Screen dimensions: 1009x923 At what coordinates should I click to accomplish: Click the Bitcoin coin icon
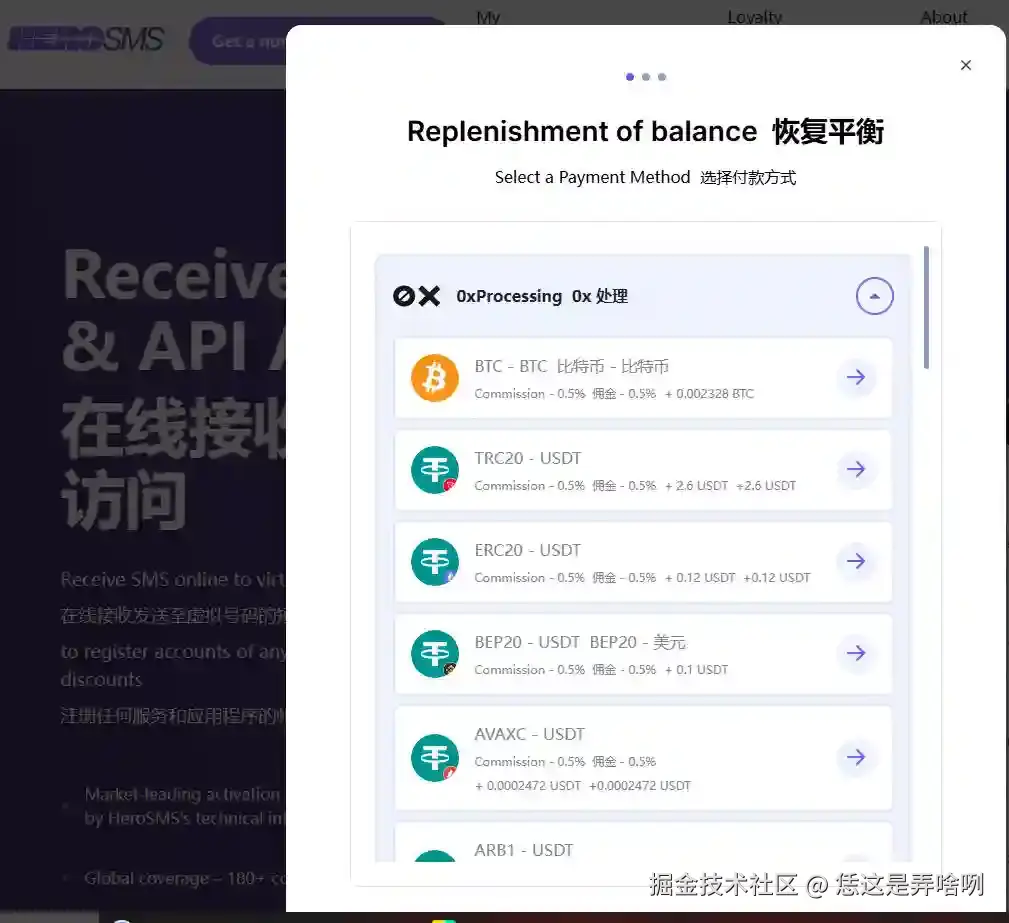[x=435, y=378]
